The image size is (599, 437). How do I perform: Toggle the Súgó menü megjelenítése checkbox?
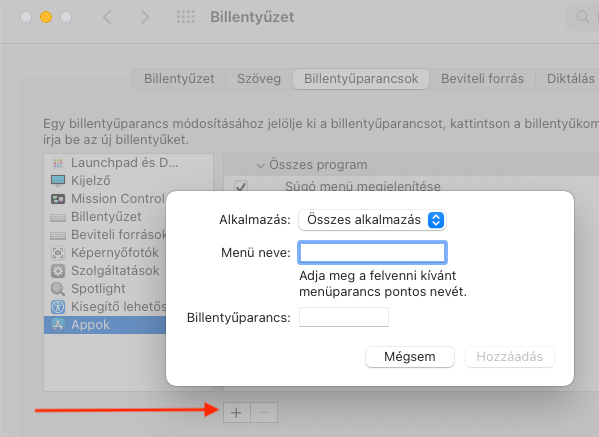(x=241, y=186)
